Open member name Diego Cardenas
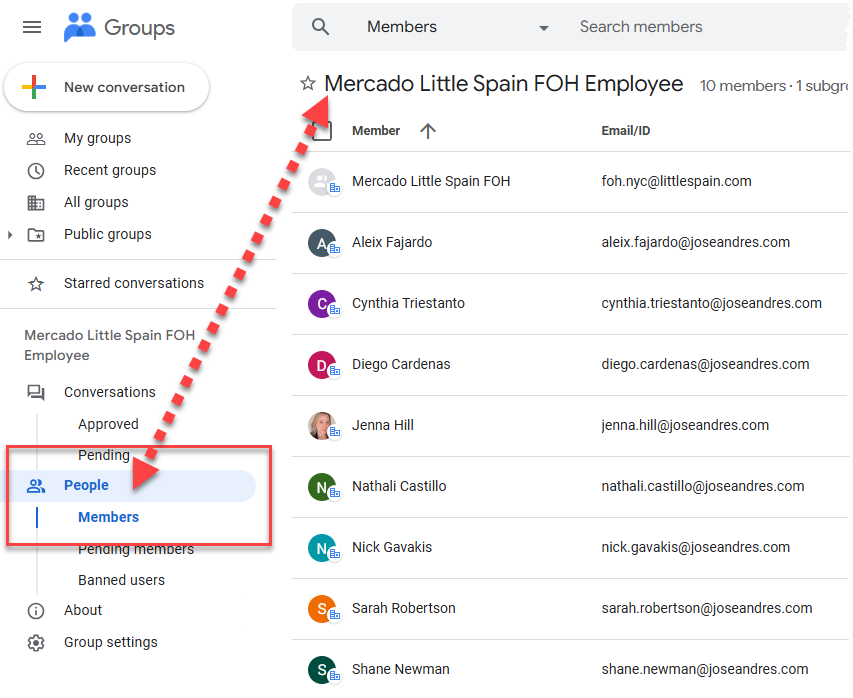 [x=401, y=364]
